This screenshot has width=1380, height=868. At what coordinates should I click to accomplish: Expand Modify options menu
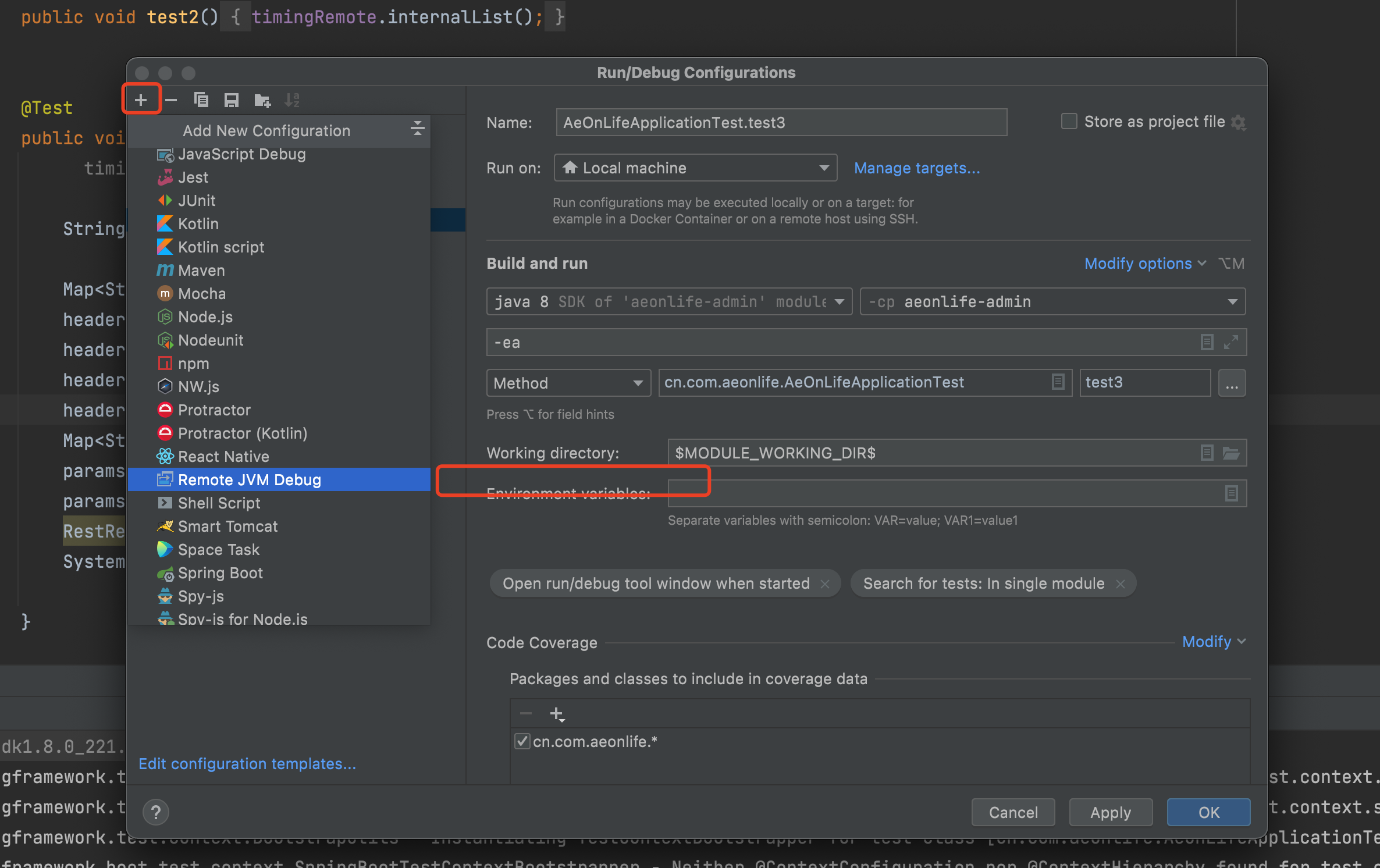[1145, 264]
